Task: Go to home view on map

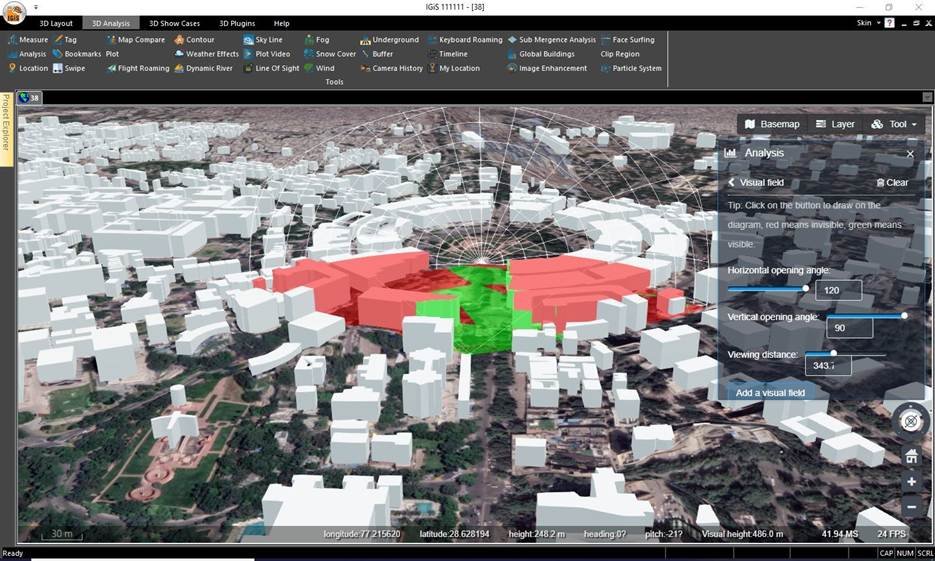Action: click(x=911, y=456)
